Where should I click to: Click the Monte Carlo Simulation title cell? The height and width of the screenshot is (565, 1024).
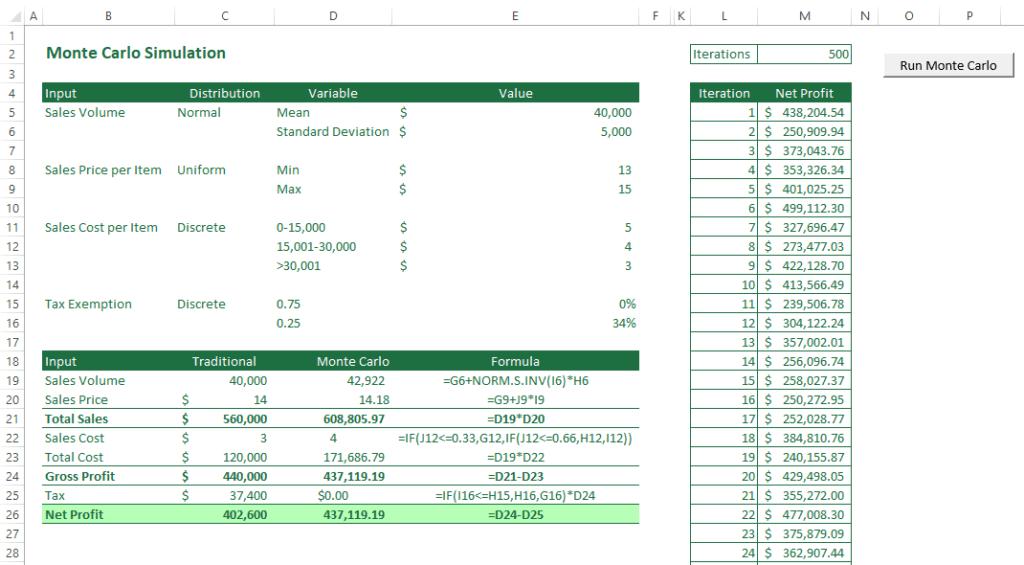click(x=136, y=53)
